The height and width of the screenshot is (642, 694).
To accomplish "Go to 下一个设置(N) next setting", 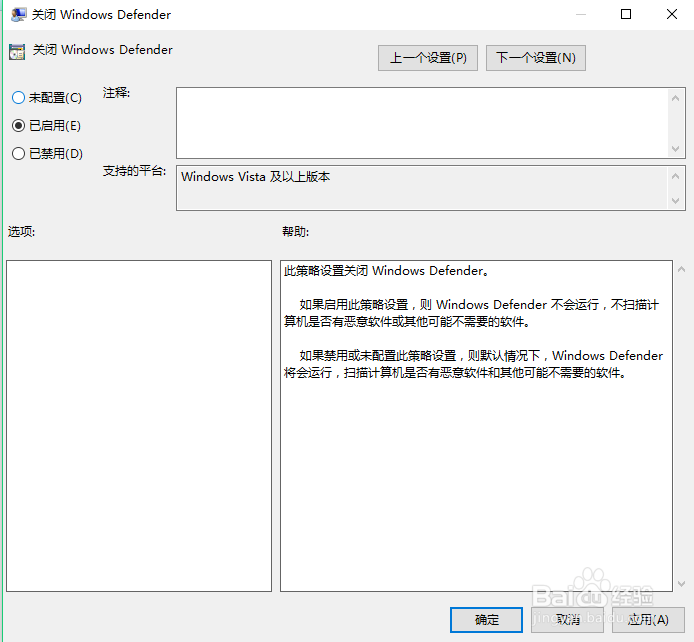I will (536, 58).
